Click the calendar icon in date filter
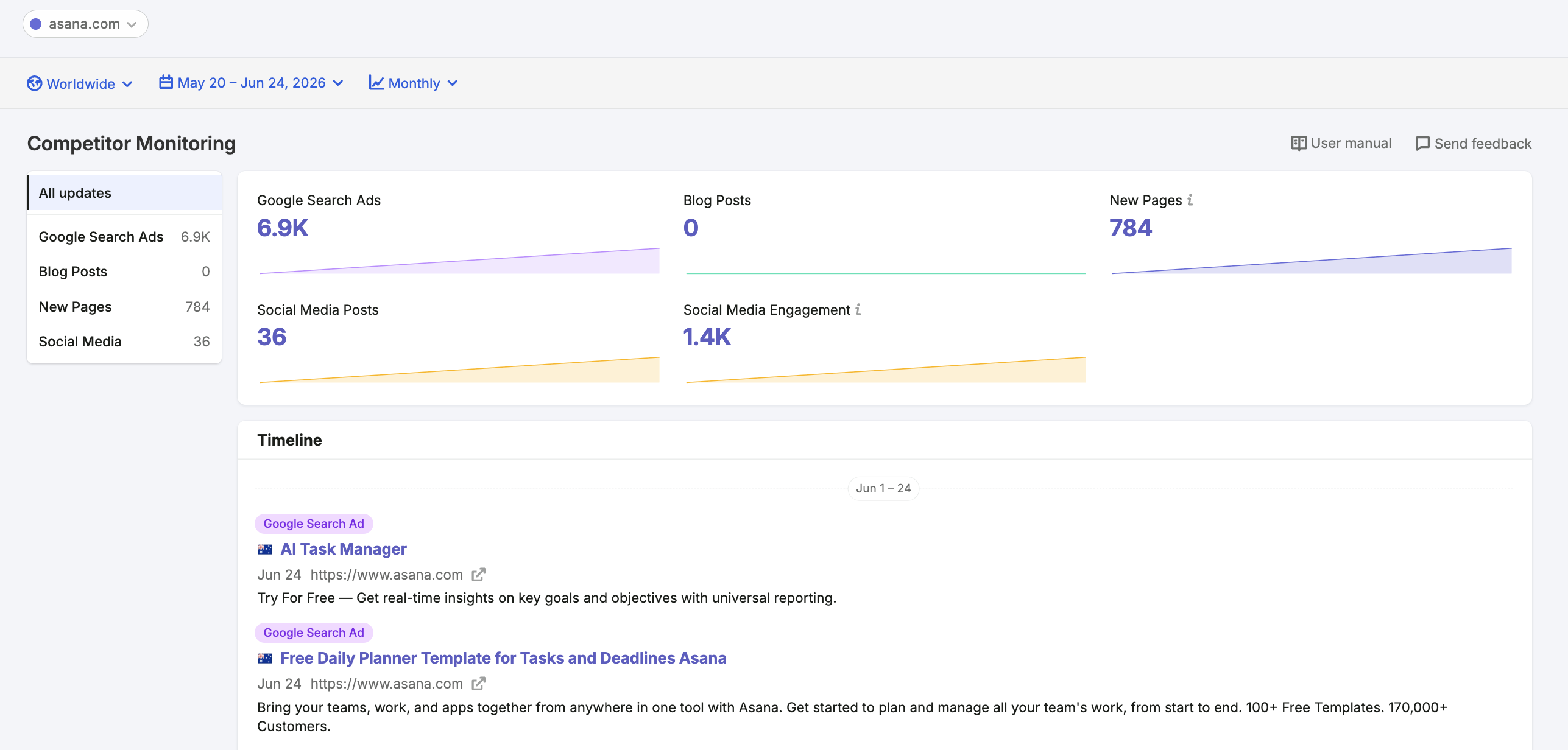This screenshot has height=750, width=1568. coord(166,82)
